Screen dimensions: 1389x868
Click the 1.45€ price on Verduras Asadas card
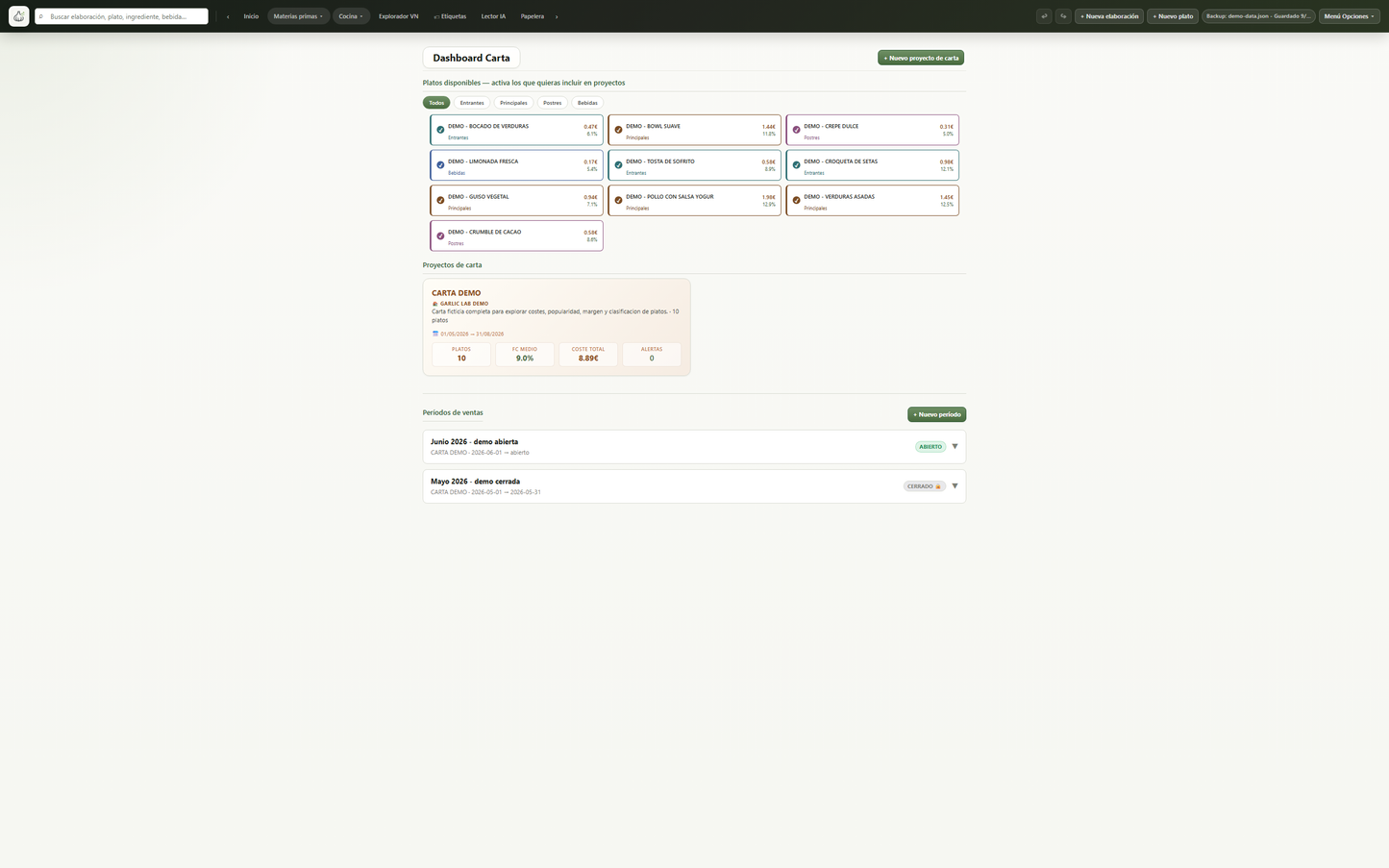[x=947, y=197]
